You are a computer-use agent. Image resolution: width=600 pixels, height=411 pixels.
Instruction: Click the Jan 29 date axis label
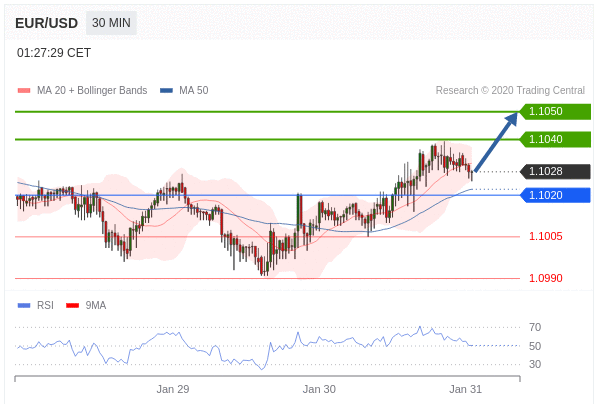click(x=173, y=390)
